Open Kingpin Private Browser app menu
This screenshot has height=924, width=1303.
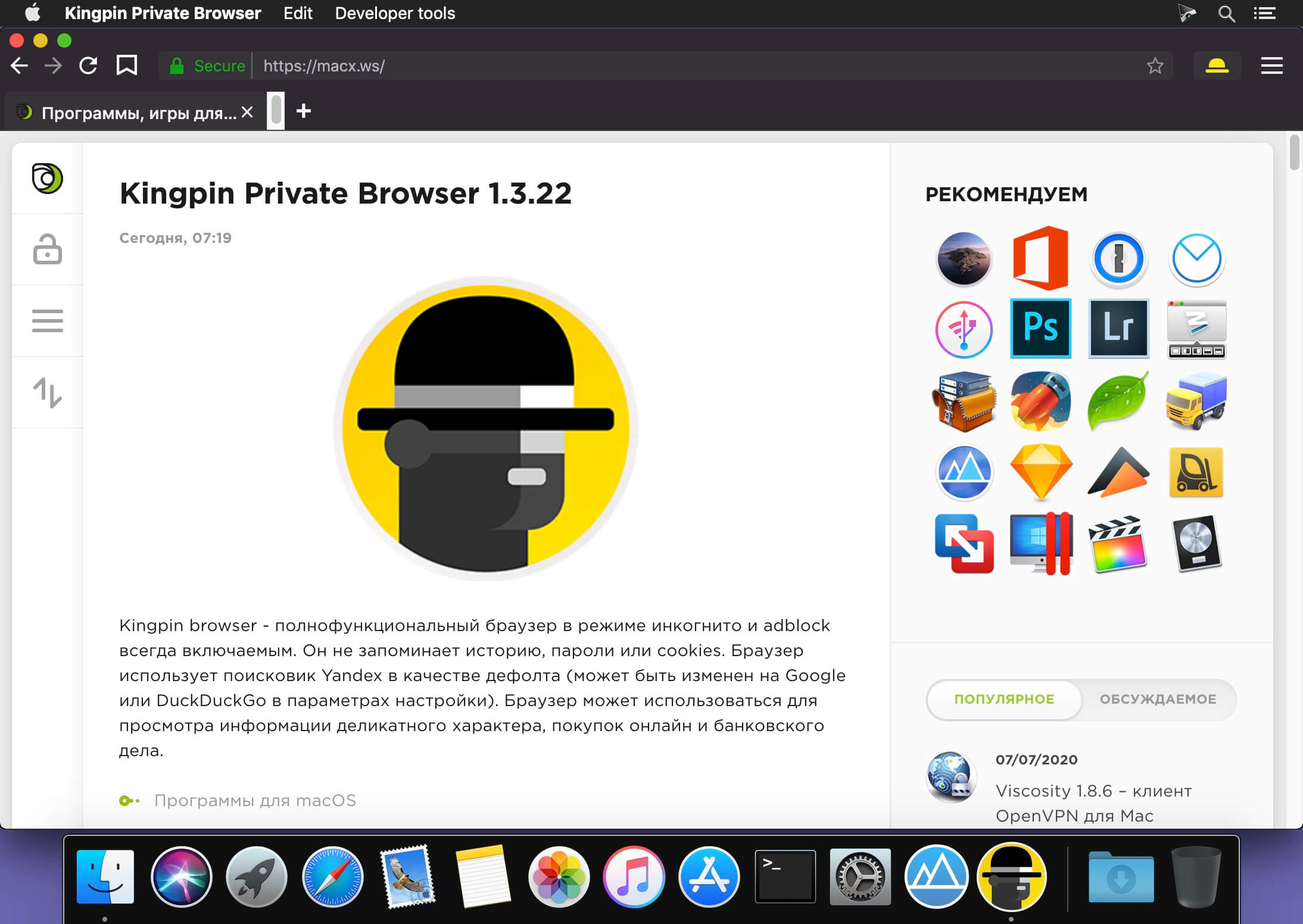pos(163,13)
